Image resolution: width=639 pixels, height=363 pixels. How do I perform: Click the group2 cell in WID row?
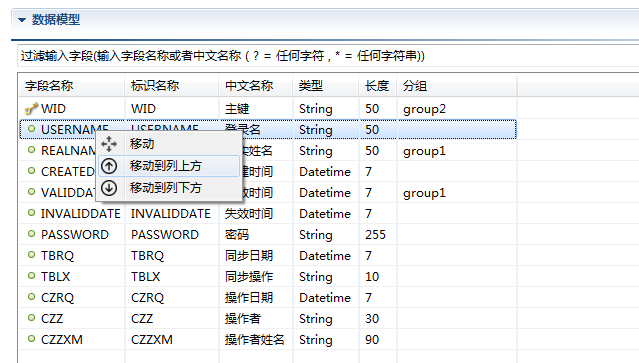point(457,109)
